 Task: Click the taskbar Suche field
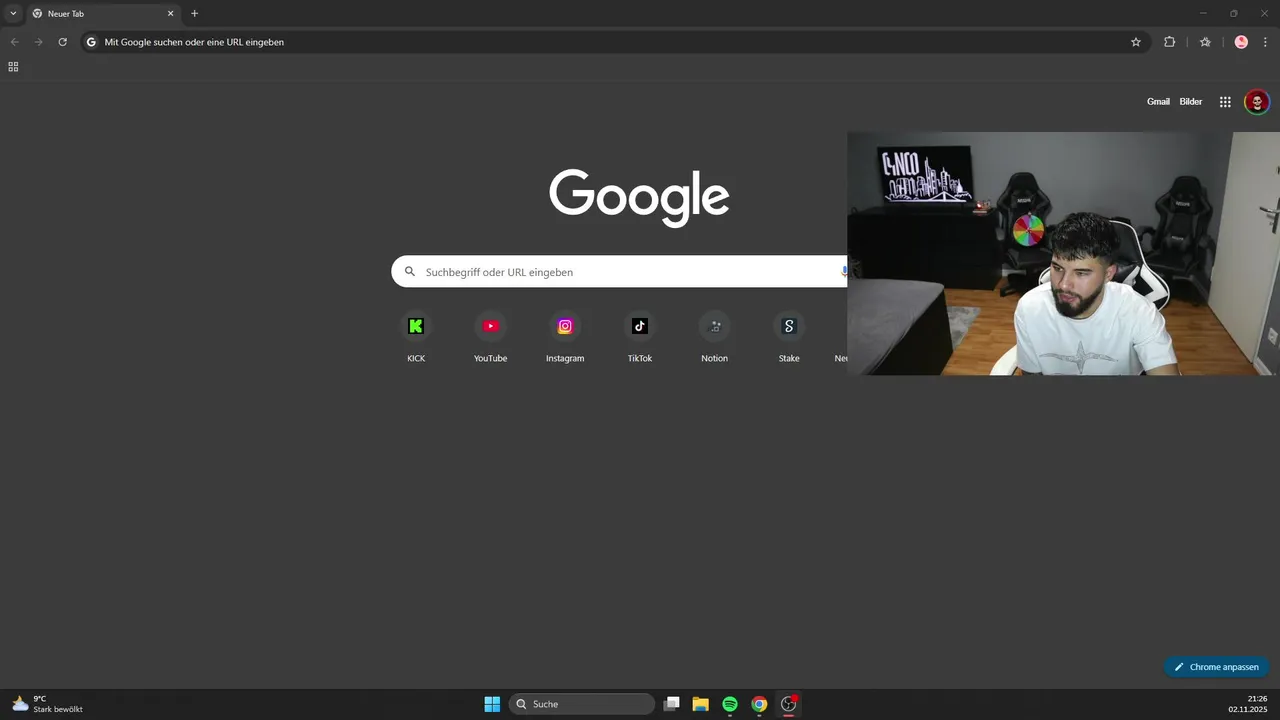582,704
